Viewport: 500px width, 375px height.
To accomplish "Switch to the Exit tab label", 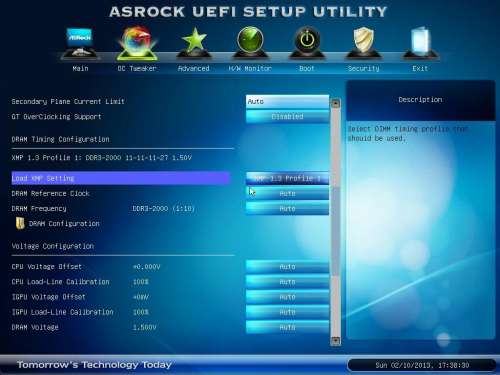I will click(420, 69).
